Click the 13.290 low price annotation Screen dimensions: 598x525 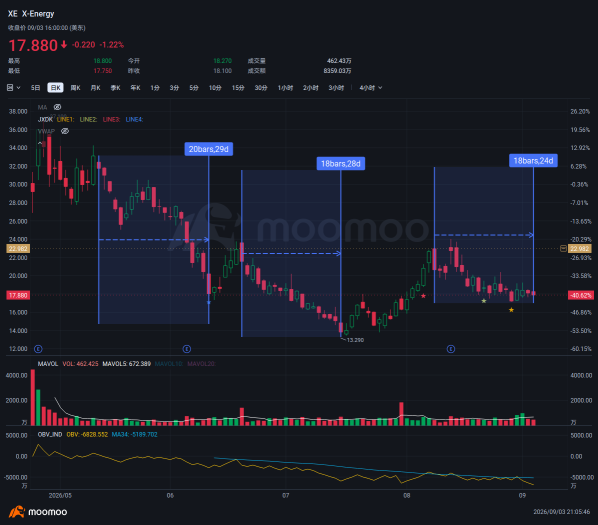click(x=355, y=340)
